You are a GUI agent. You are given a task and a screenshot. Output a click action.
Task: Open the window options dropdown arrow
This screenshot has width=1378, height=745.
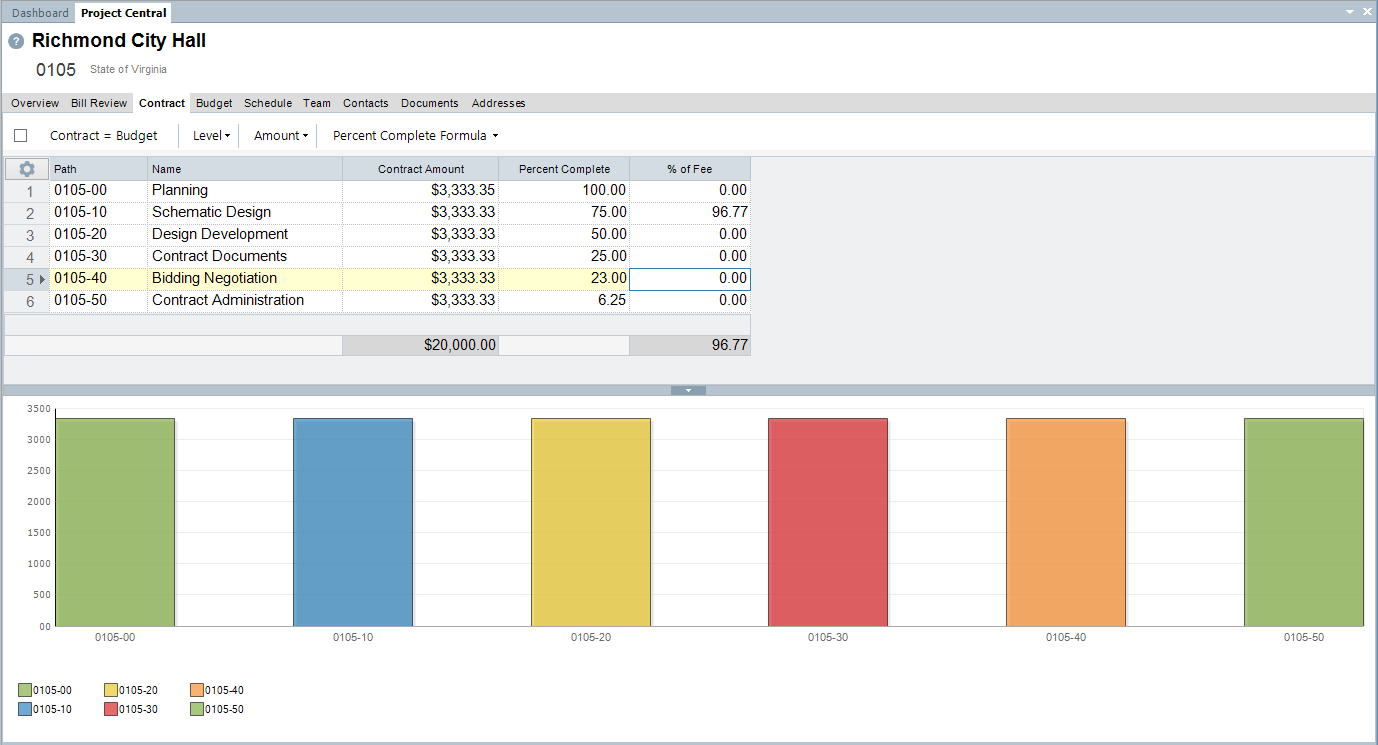(x=1349, y=11)
